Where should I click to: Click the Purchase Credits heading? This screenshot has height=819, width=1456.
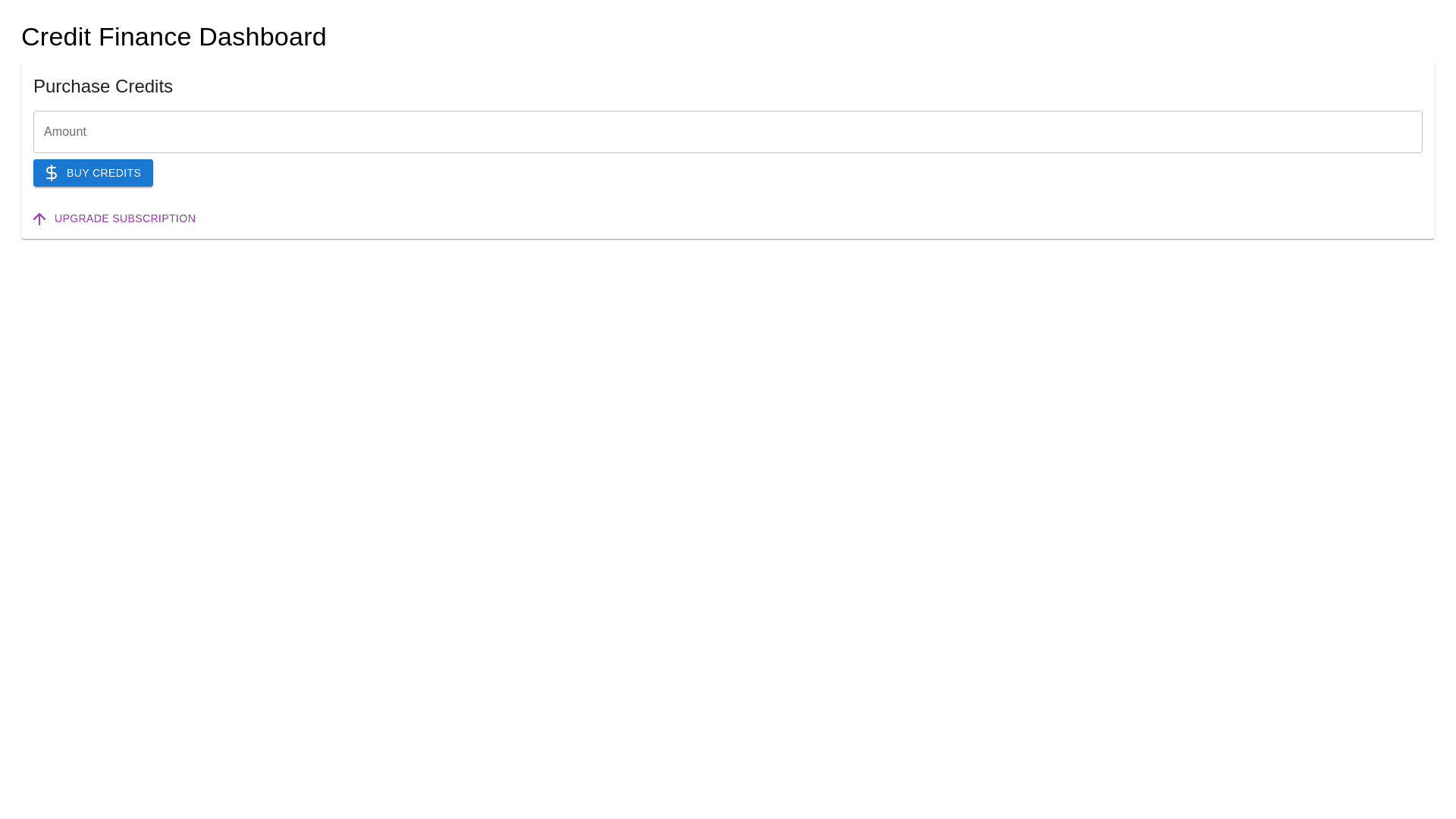[x=103, y=86]
